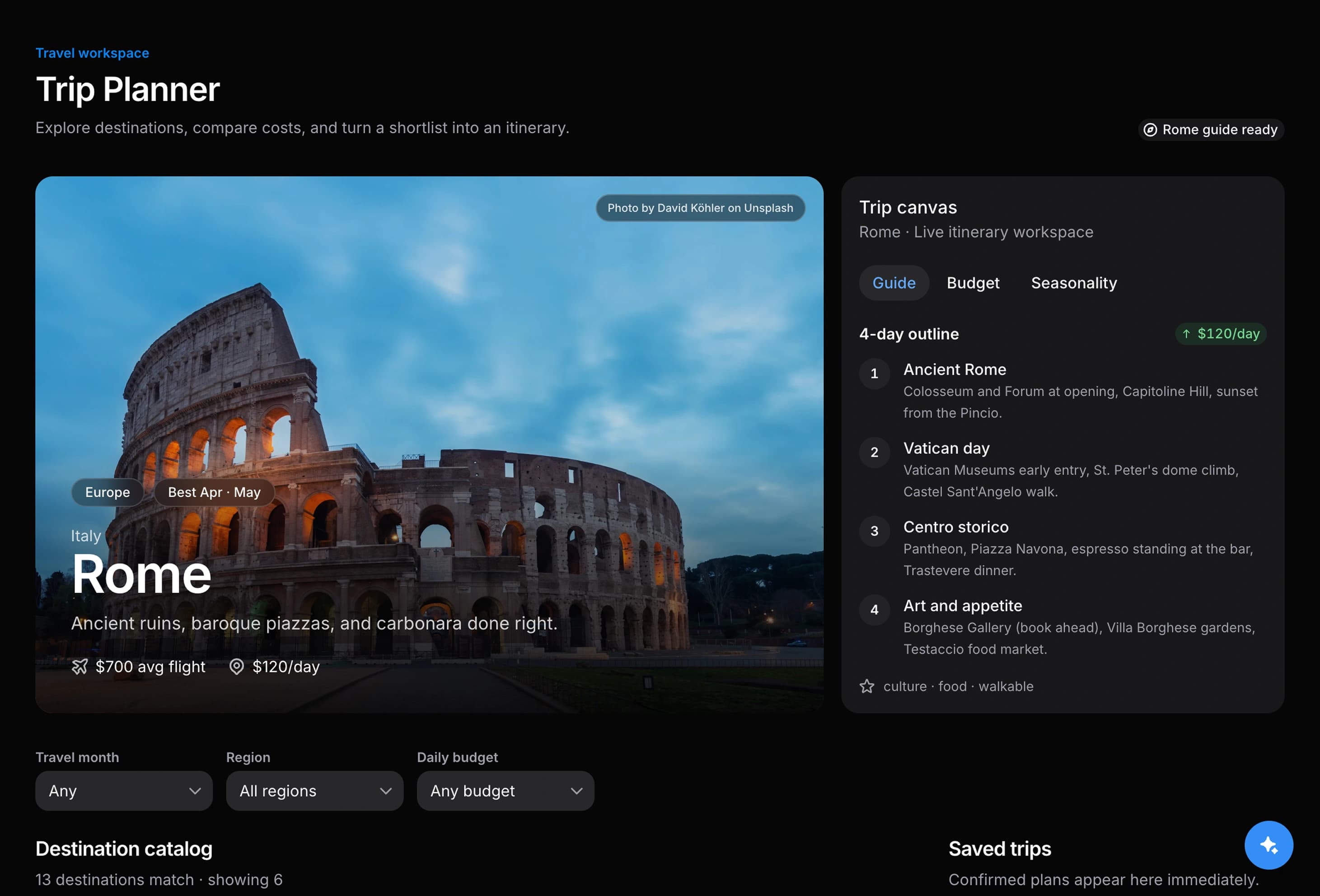Viewport: 1320px width, 896px height.
Task: Select the Guide tab
Action: click(894, 283)
